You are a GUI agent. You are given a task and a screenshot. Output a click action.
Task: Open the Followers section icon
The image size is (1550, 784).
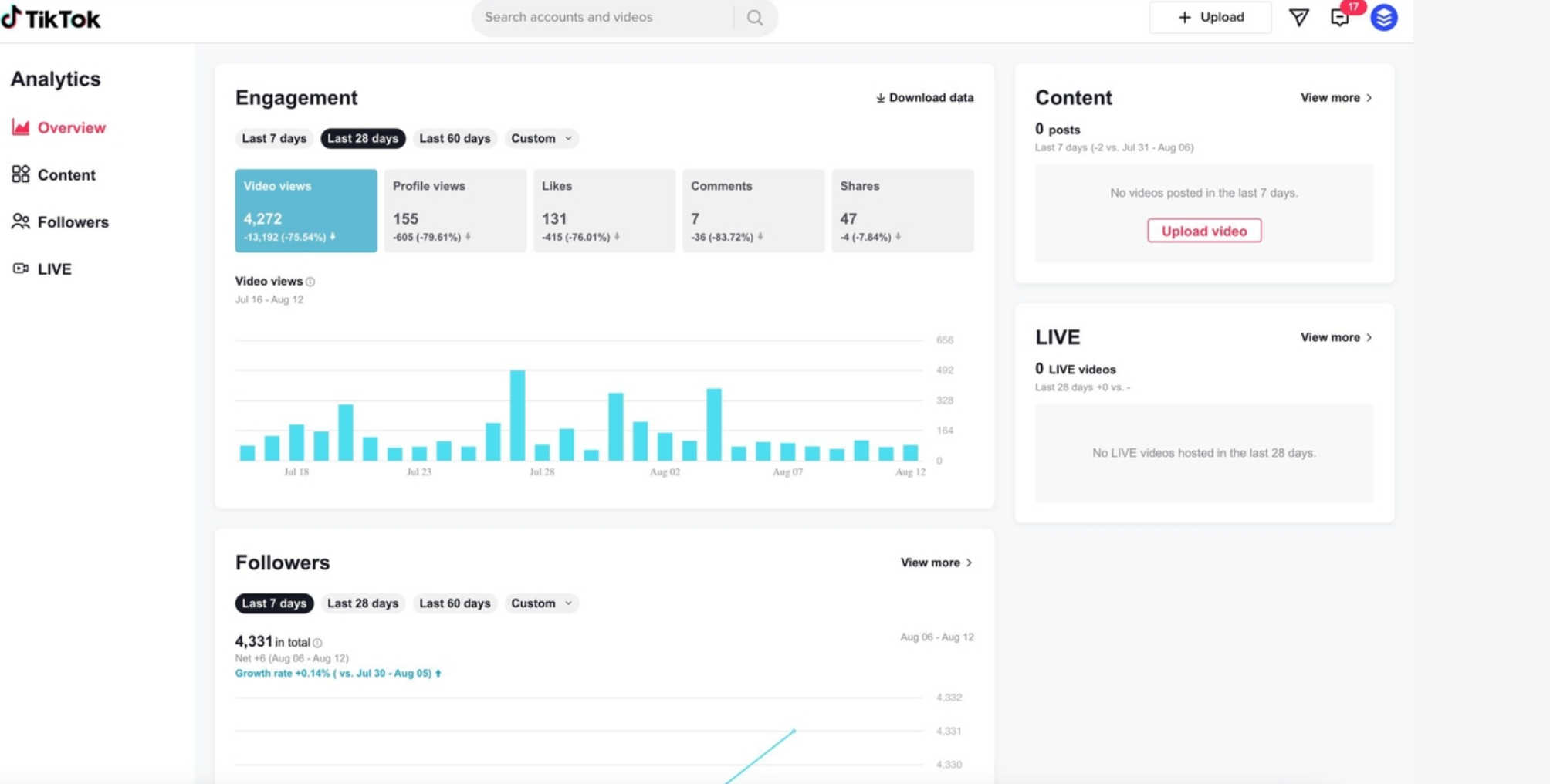click(21, 221)
